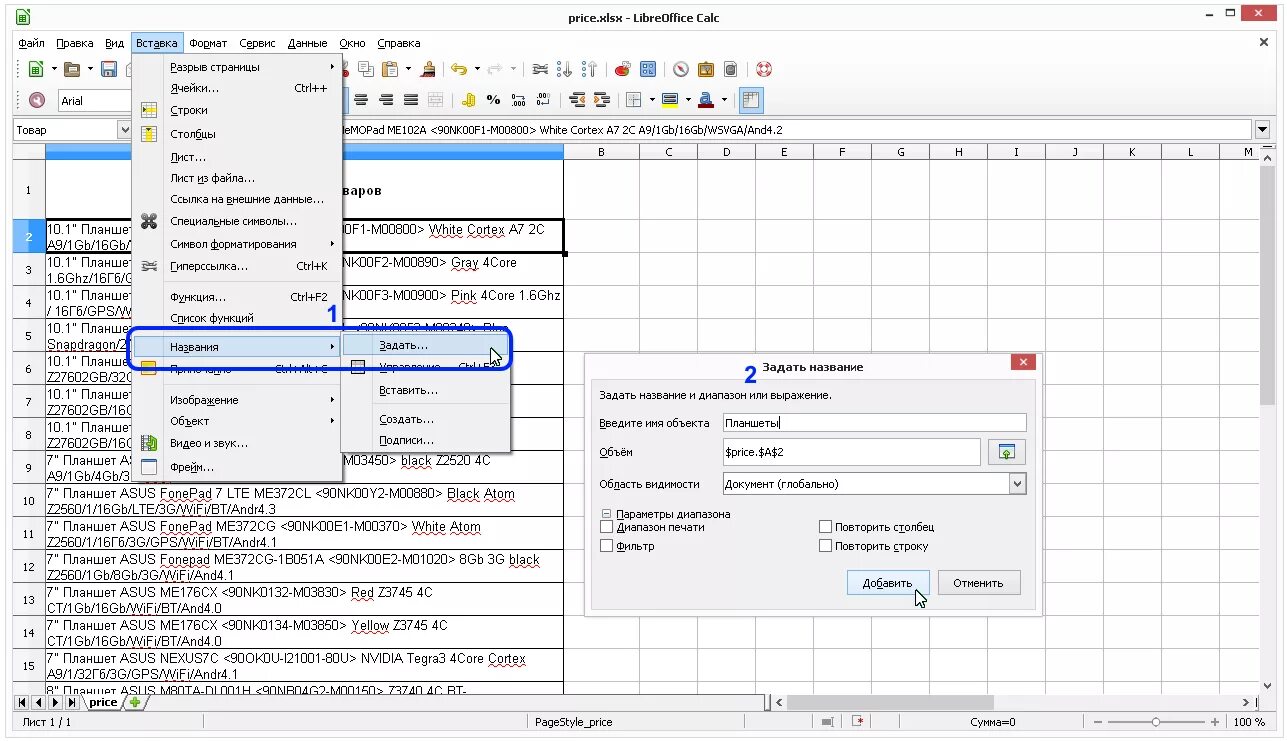Click the zoom in plus button
The width and height of the screenshot is (1287, 741).
pyautogui.click(x=1215, y=722)
